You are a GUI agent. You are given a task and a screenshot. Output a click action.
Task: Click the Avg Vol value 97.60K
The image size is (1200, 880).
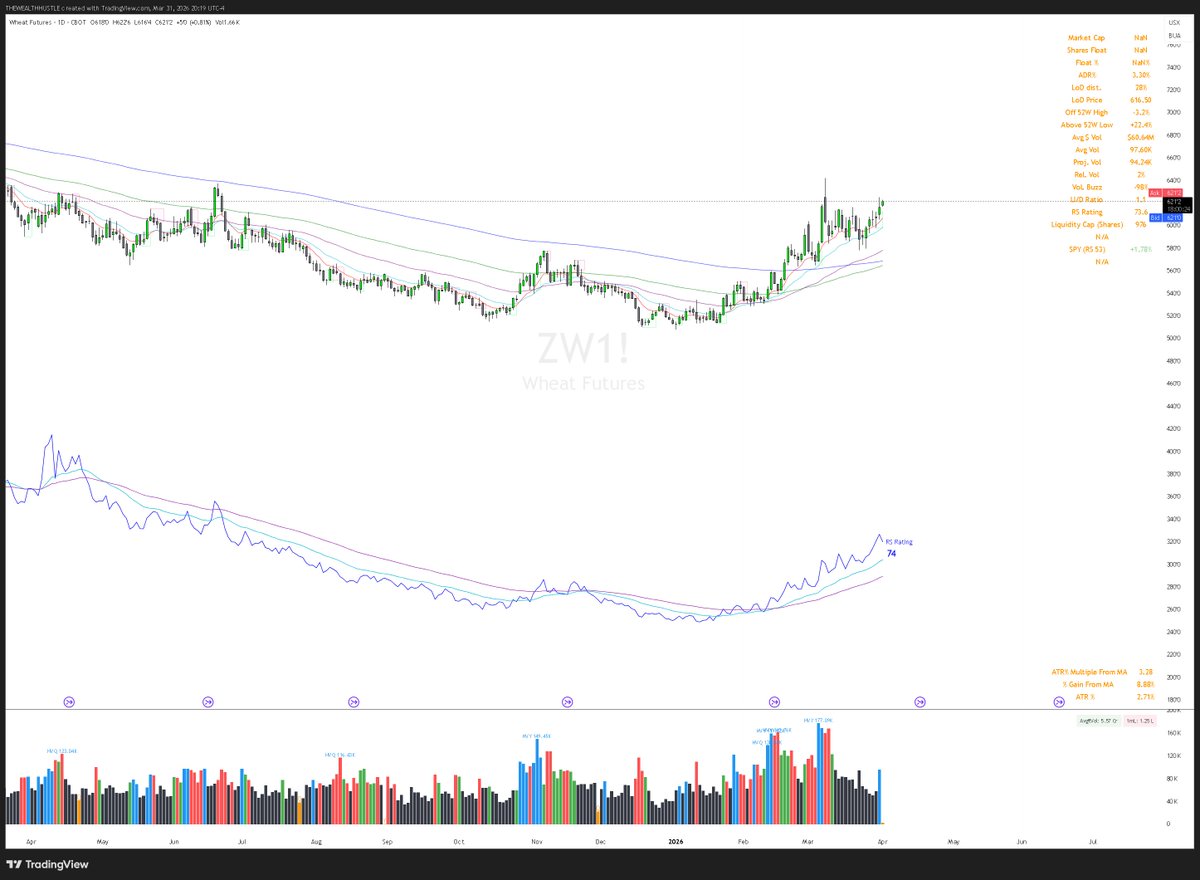click(x=1142, y=150)
